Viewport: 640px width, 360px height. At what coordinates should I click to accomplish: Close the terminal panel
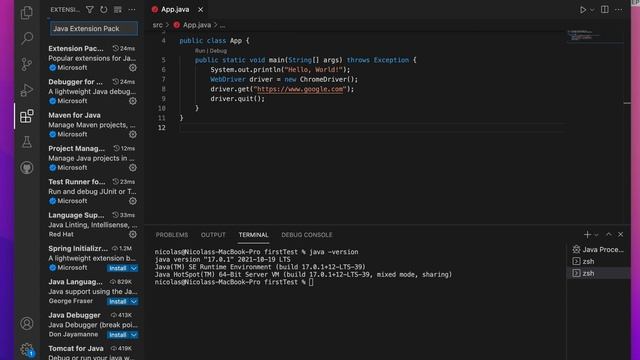click(620, 235)
